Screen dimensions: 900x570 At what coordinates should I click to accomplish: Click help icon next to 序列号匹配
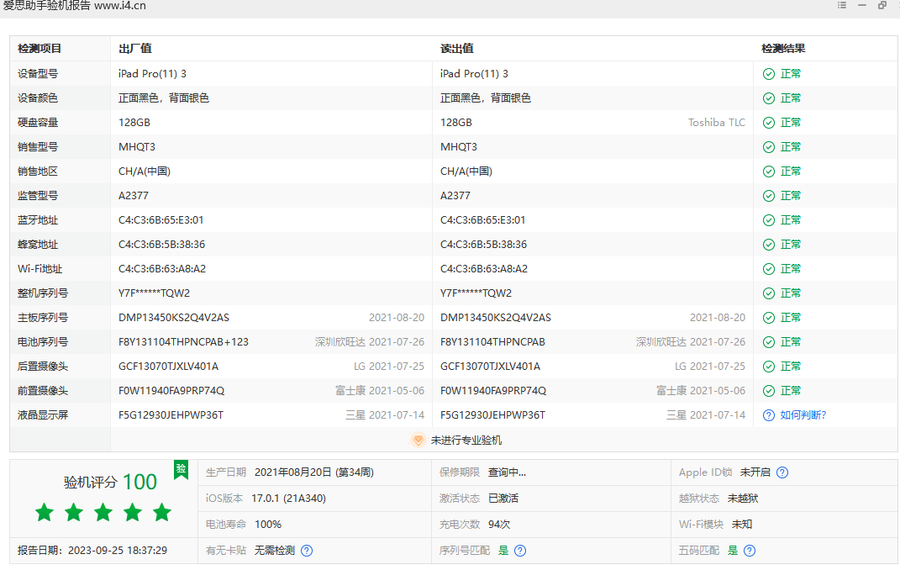click(520, 550)
